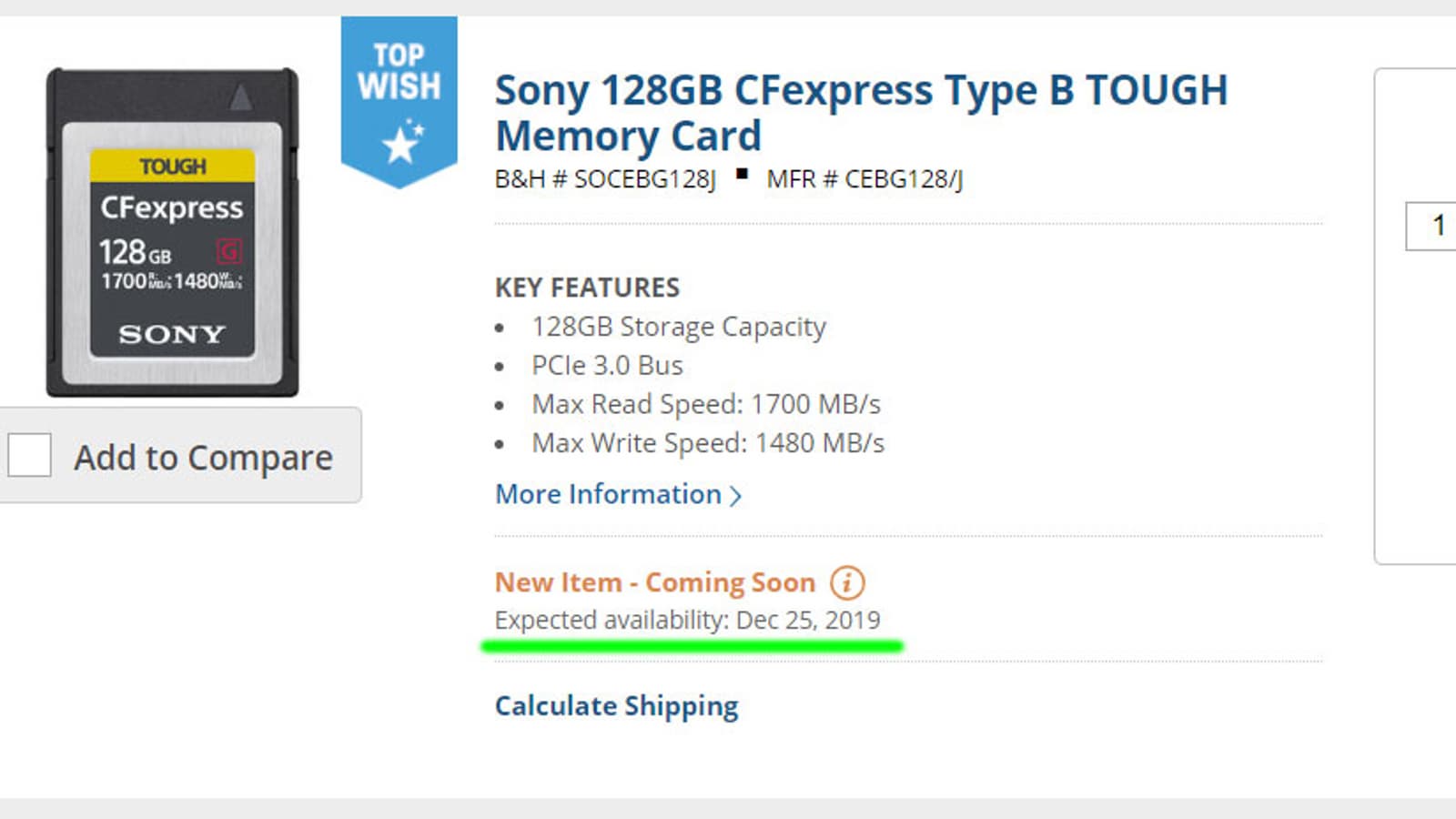Open the Sony CFexpress card product image

coord(172,232)
